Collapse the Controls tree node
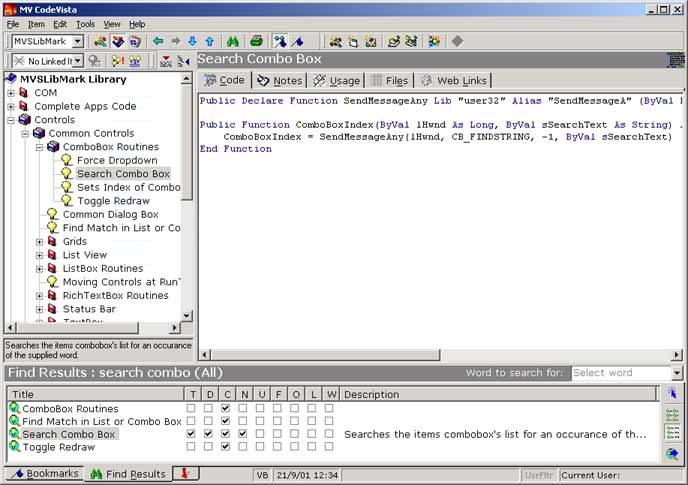688x485 pixels. click(x=11, y=120)
